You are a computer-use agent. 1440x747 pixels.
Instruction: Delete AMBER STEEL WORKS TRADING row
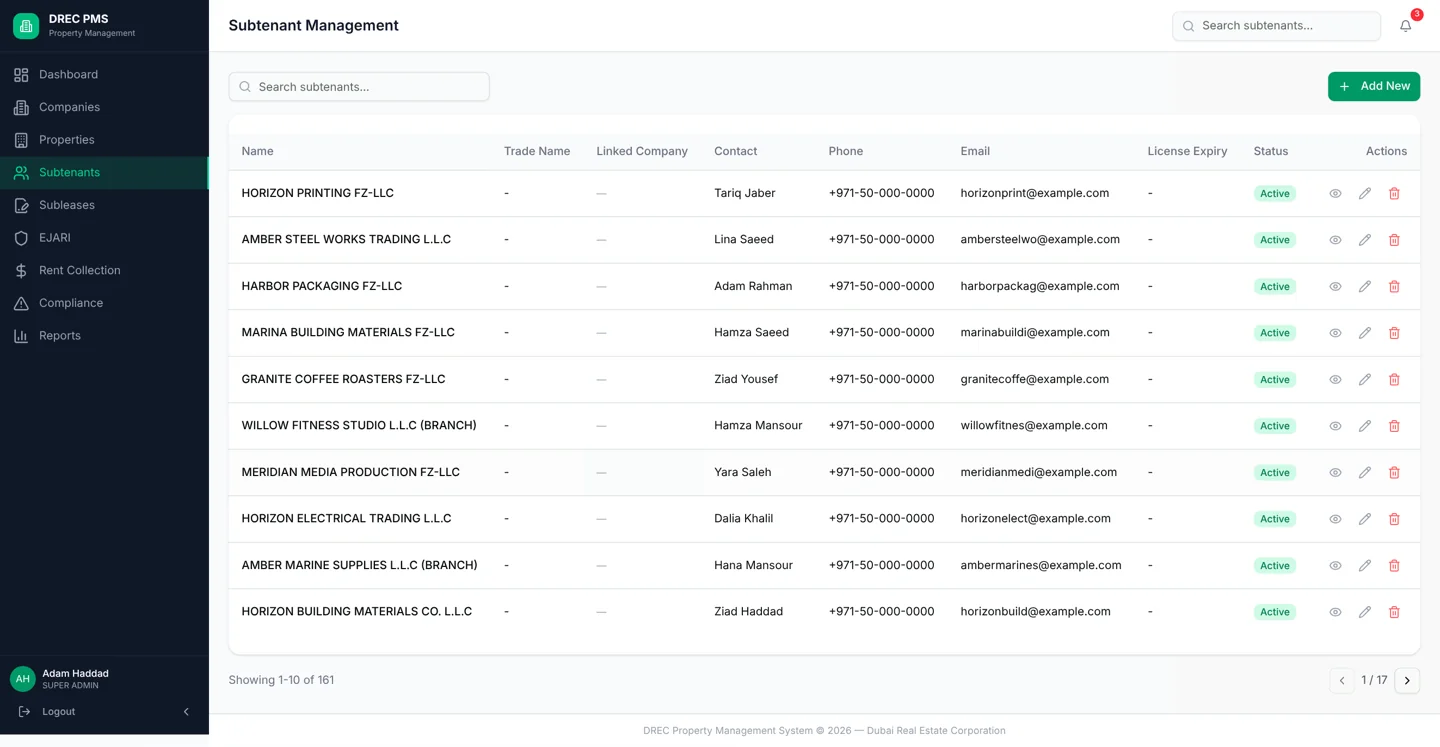(1394, 240)
